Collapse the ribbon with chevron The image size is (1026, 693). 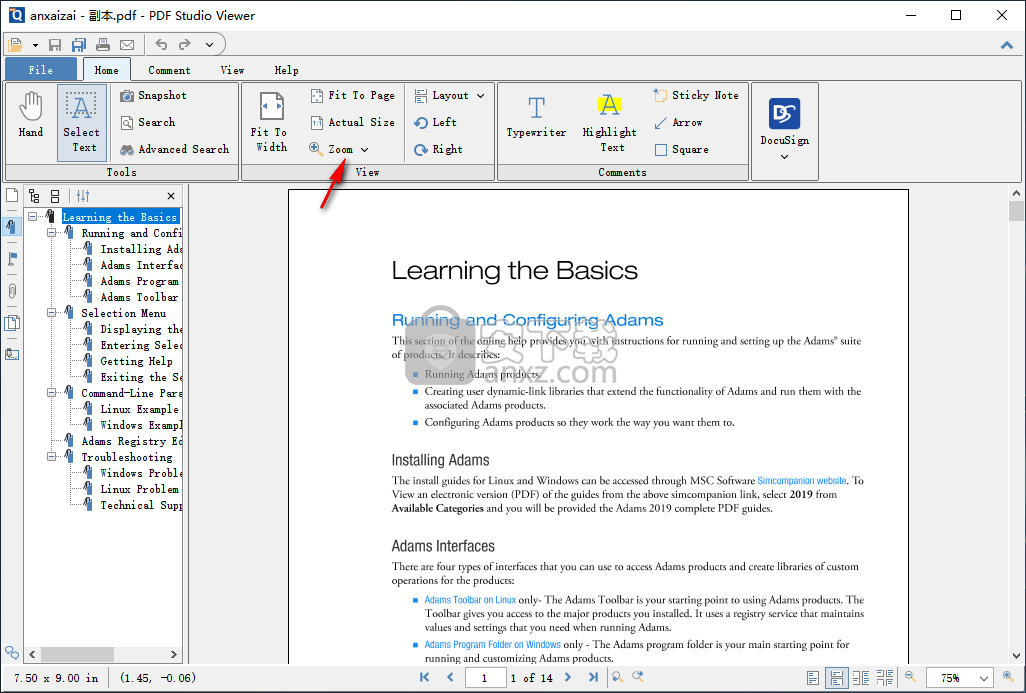1007,45
